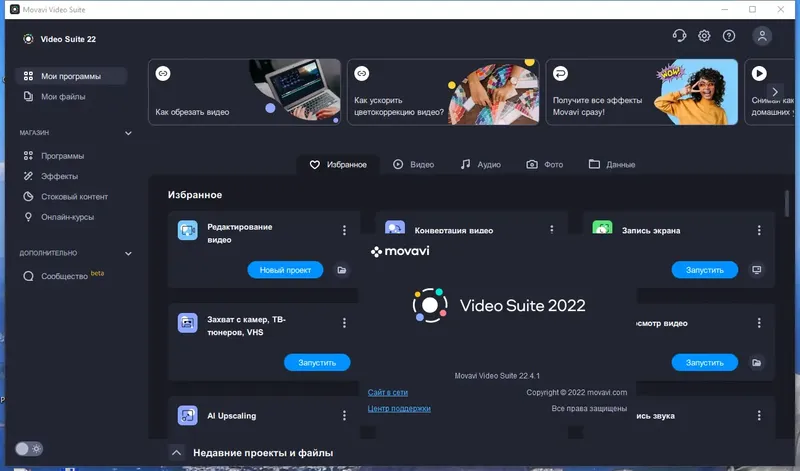Click the "Movavi Video Suite 22.4.1" version text
The image size is (800, 471).
[497, 376]
